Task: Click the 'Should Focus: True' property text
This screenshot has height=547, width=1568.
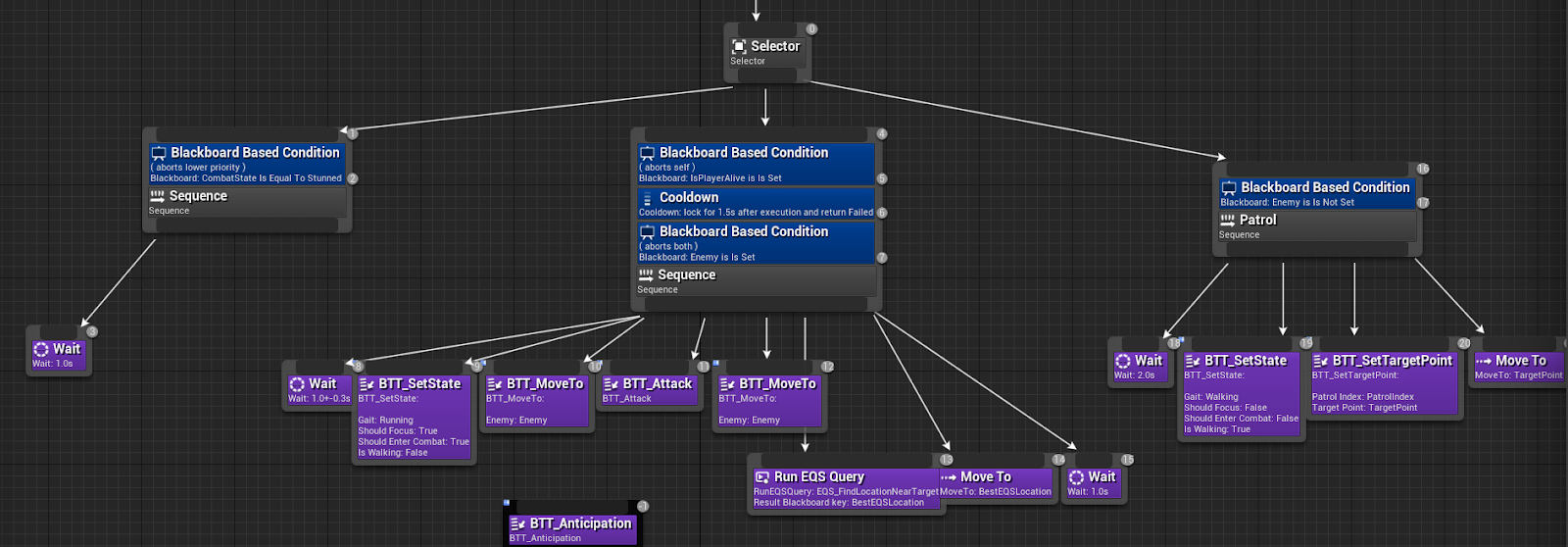Action: click(x=398, y=430)
